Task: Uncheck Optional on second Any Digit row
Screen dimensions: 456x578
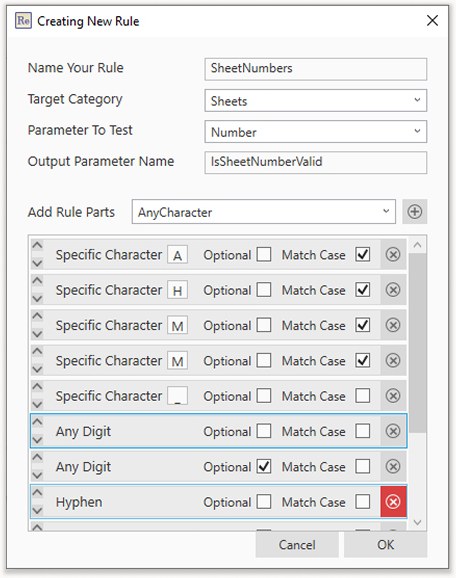Action: (x=264, y=466)
